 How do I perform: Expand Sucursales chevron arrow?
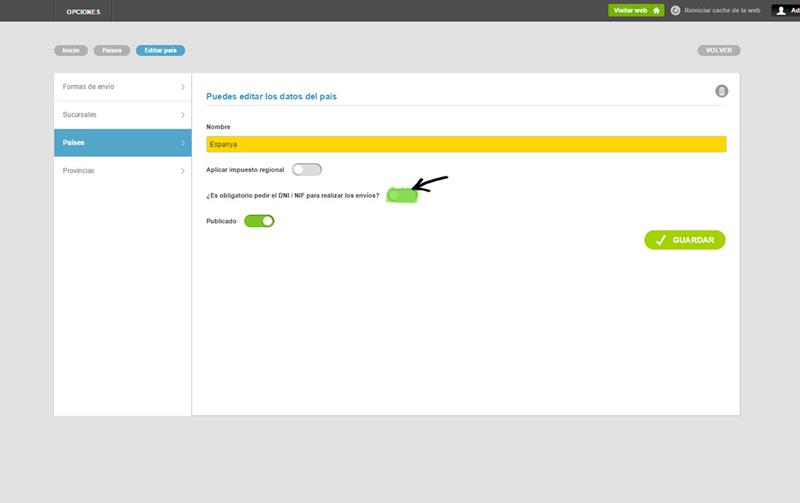click(183, 115)
